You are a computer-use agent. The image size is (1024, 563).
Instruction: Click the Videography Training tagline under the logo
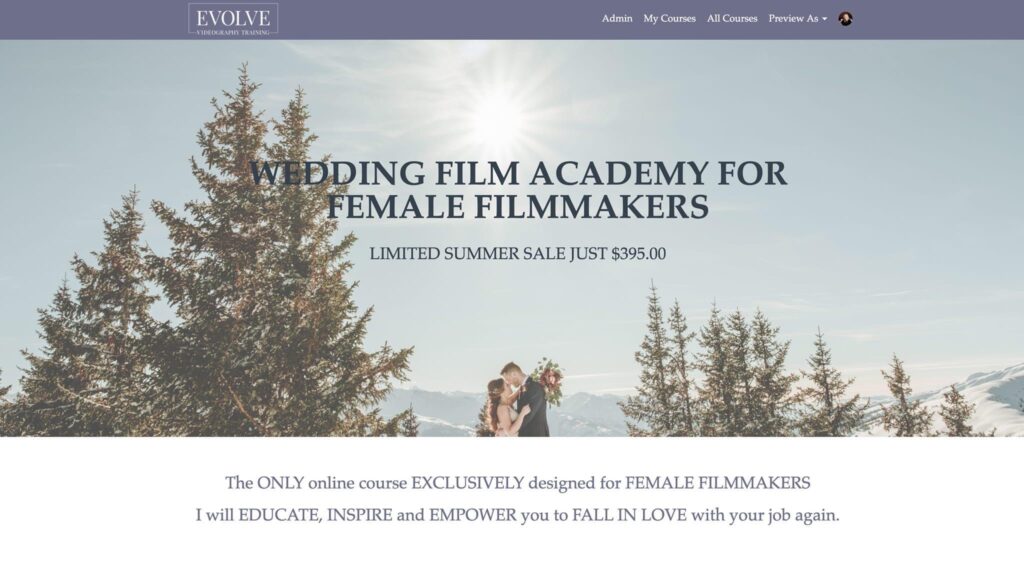point(233,32)
